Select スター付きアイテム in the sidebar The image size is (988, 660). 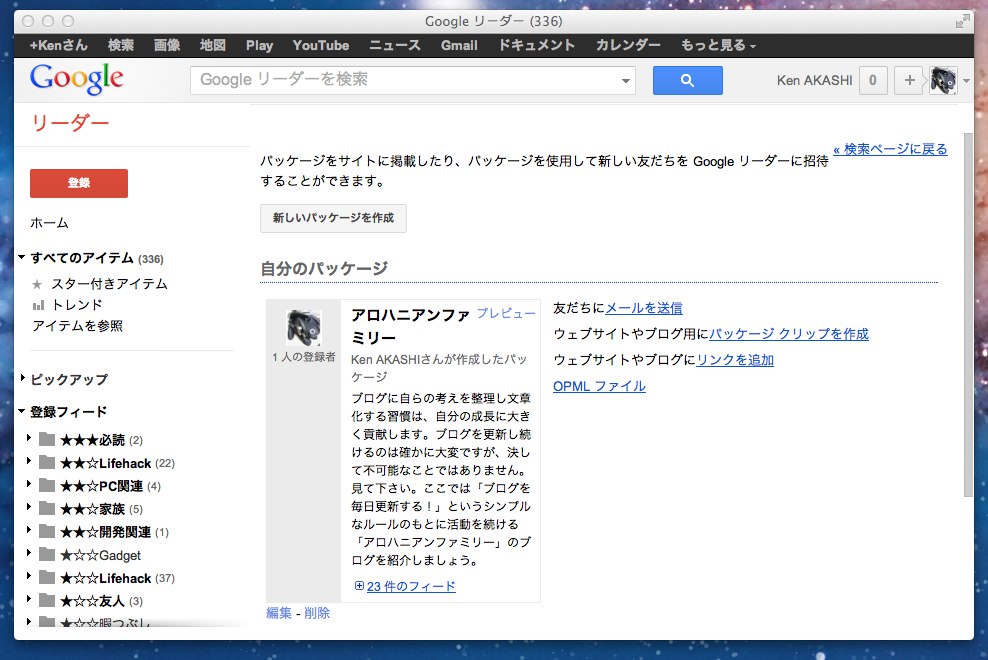point(109,284)
